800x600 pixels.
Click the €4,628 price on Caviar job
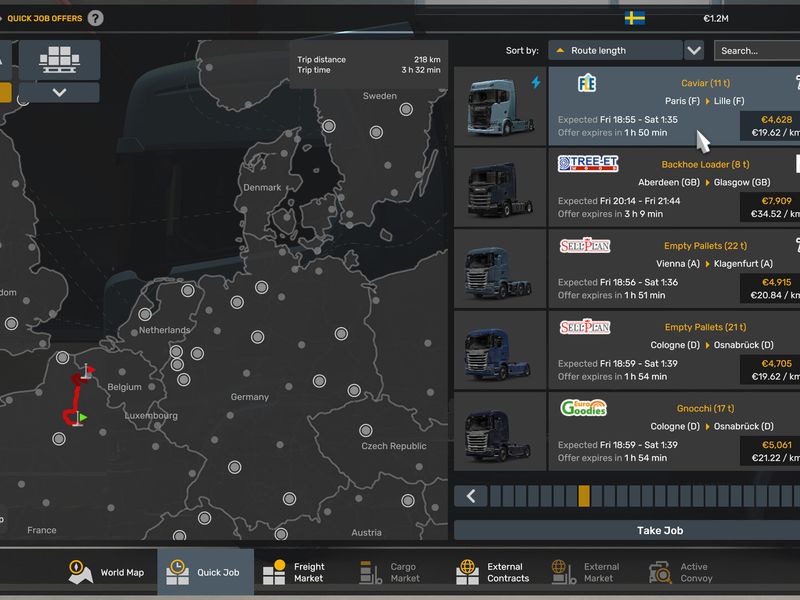pyautogui.click(x=776, y=120)
